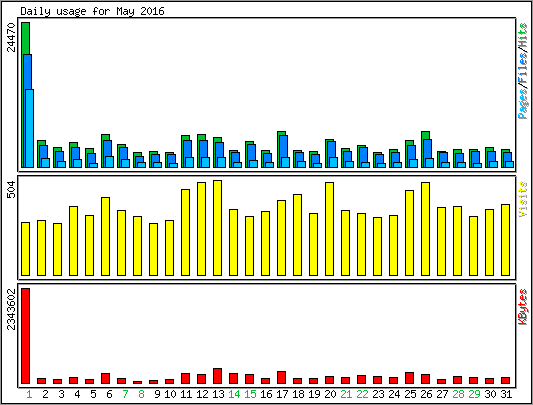Click green day label 8
The width and height of the screenshot is (533, 405).
tap(141, 394)
